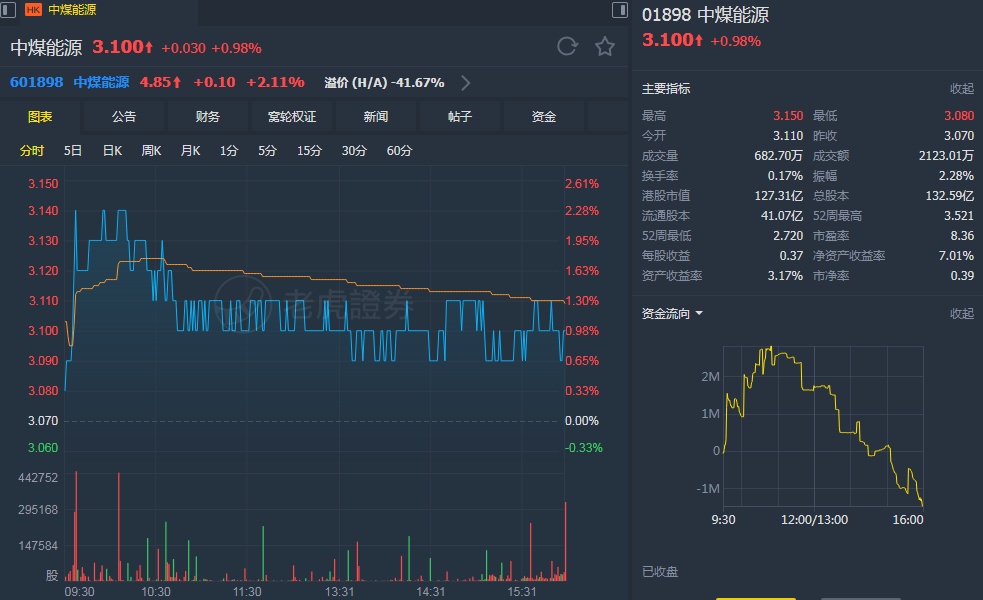The width and height of the screenshot is (983, 600).
Task: Select the 分时 chart period
Action: click(31, 150)
